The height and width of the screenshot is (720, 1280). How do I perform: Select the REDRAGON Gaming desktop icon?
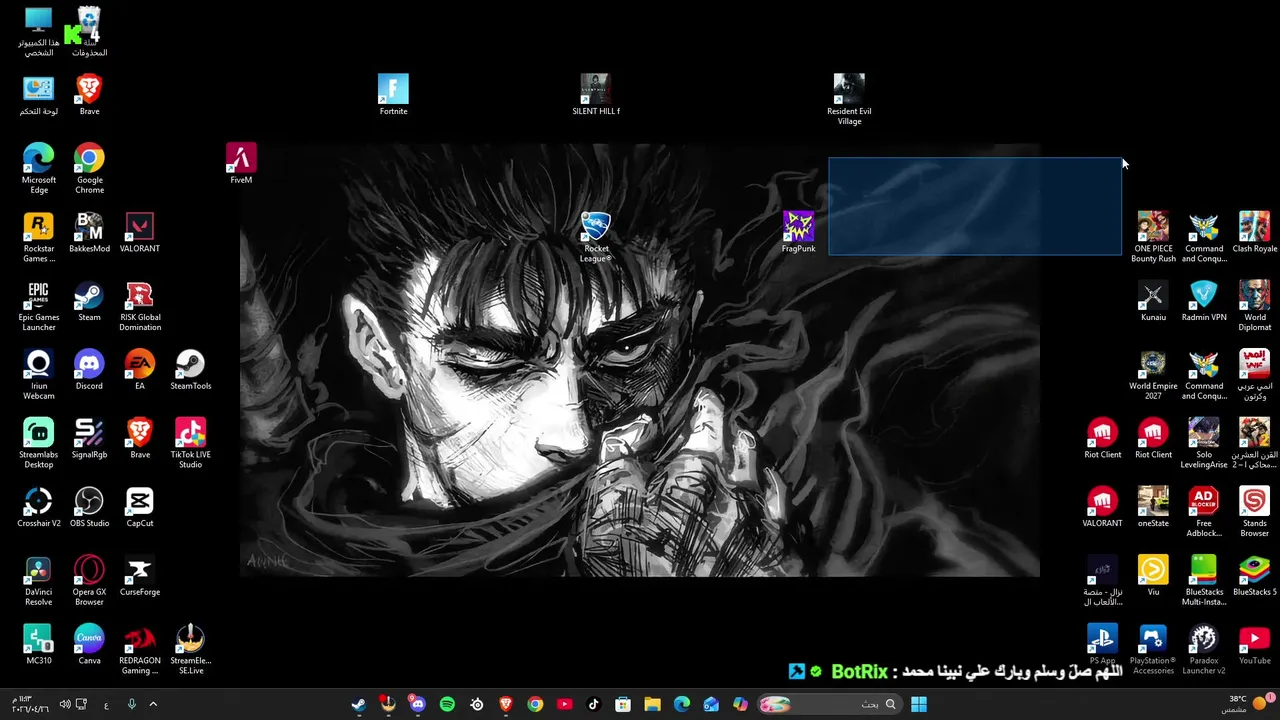[140, 649]
